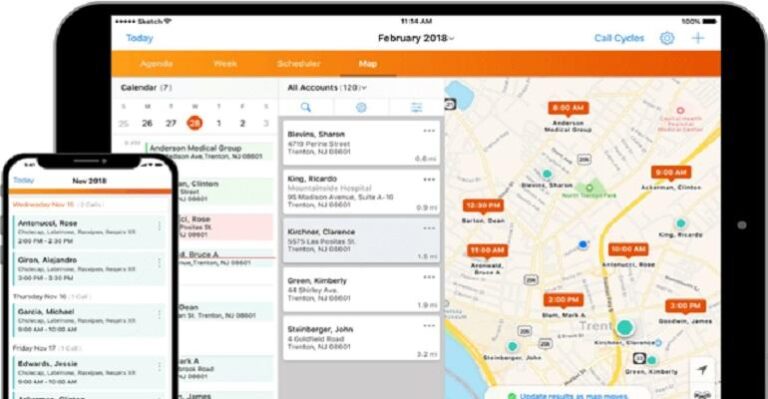Tap the location target icon in accounts panel

click(361, 107)
